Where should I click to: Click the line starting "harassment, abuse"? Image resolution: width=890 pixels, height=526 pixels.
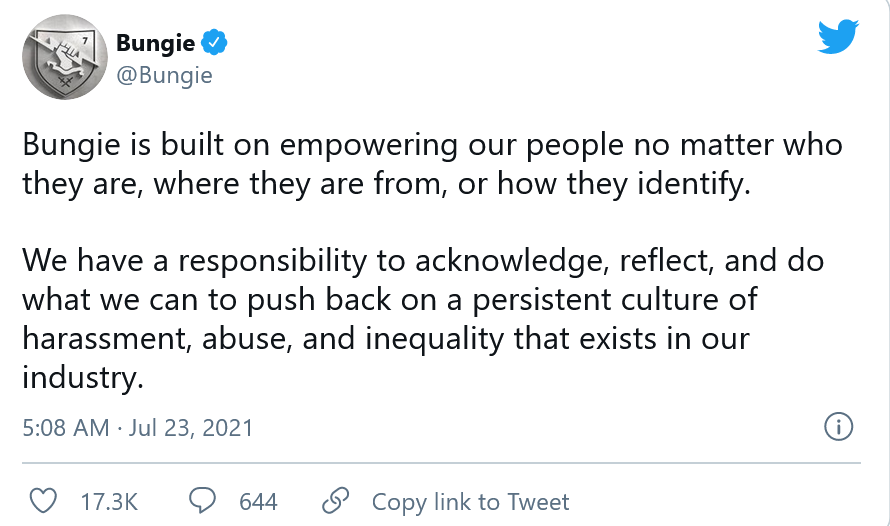click(386, 338)
